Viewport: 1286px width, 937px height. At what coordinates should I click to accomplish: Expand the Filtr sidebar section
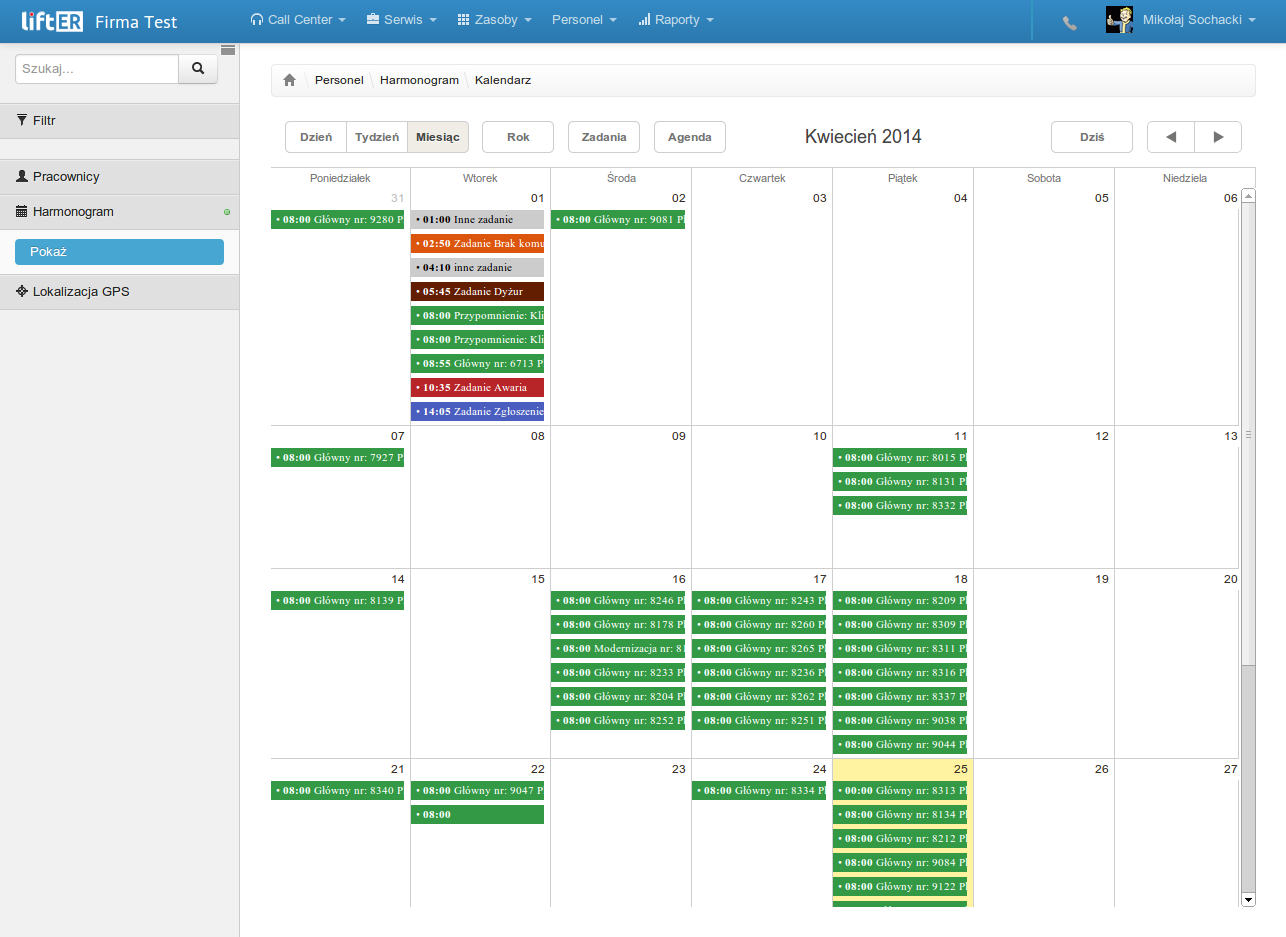[119, 121]
